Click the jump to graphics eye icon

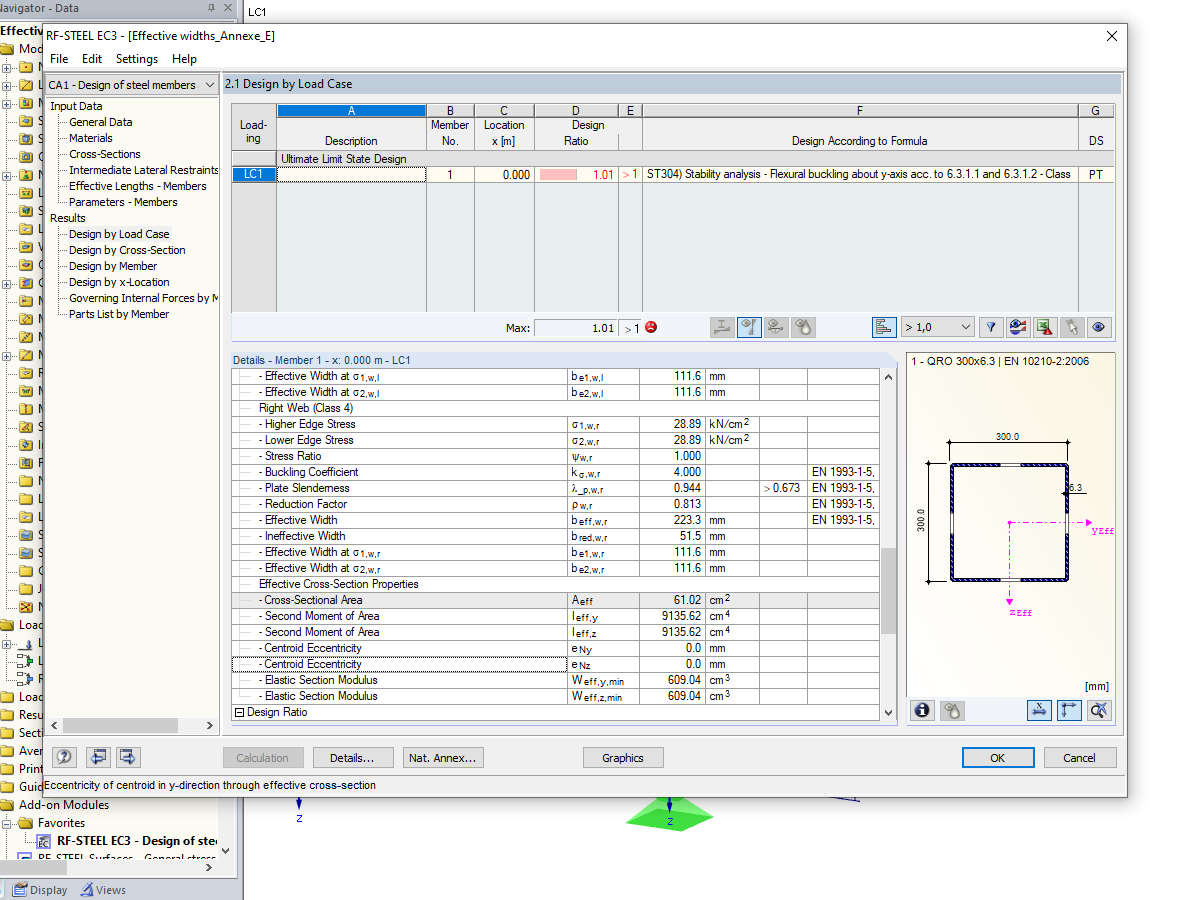[x=1098, y=327]
